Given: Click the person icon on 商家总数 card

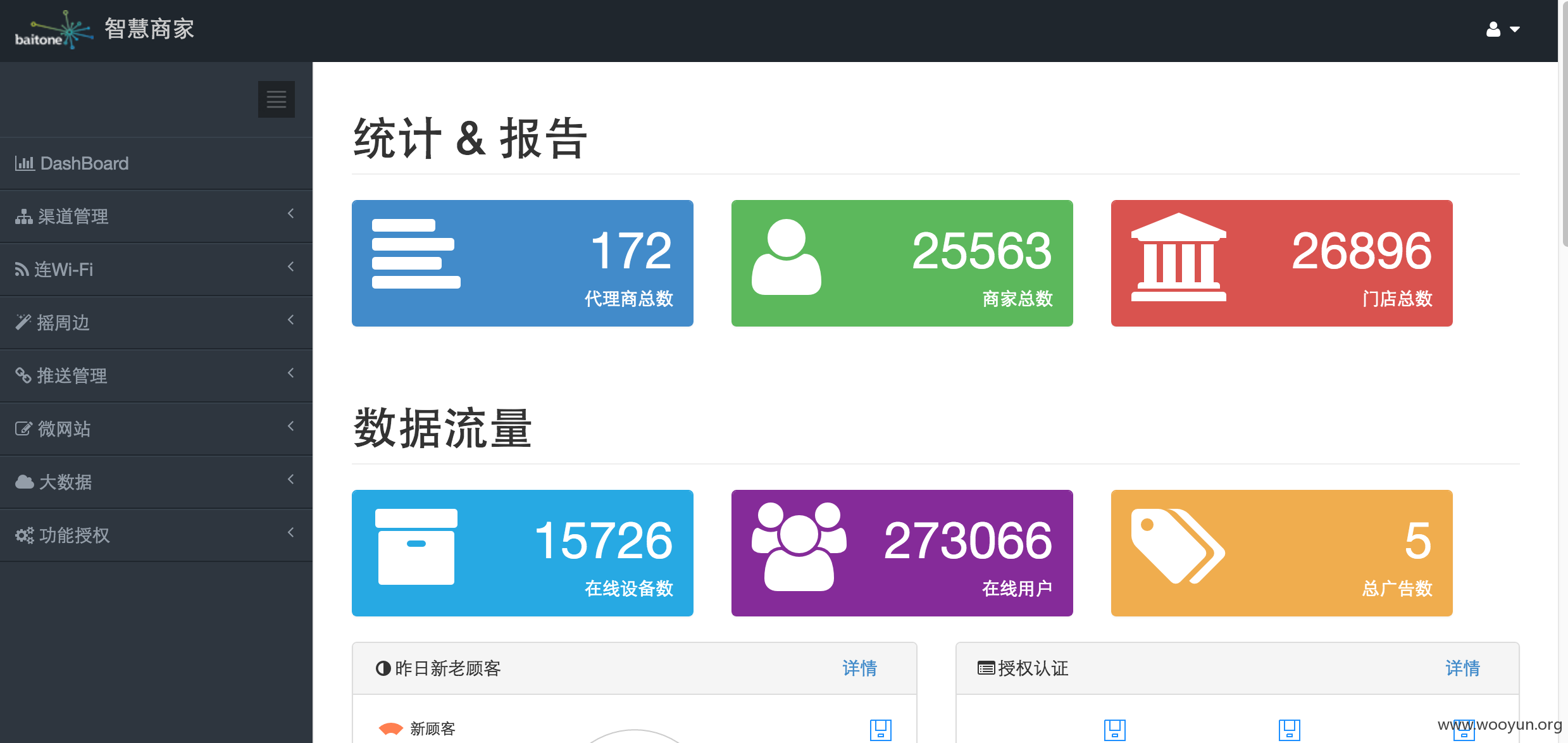Looking at the screenshot, I should point(787,257).
